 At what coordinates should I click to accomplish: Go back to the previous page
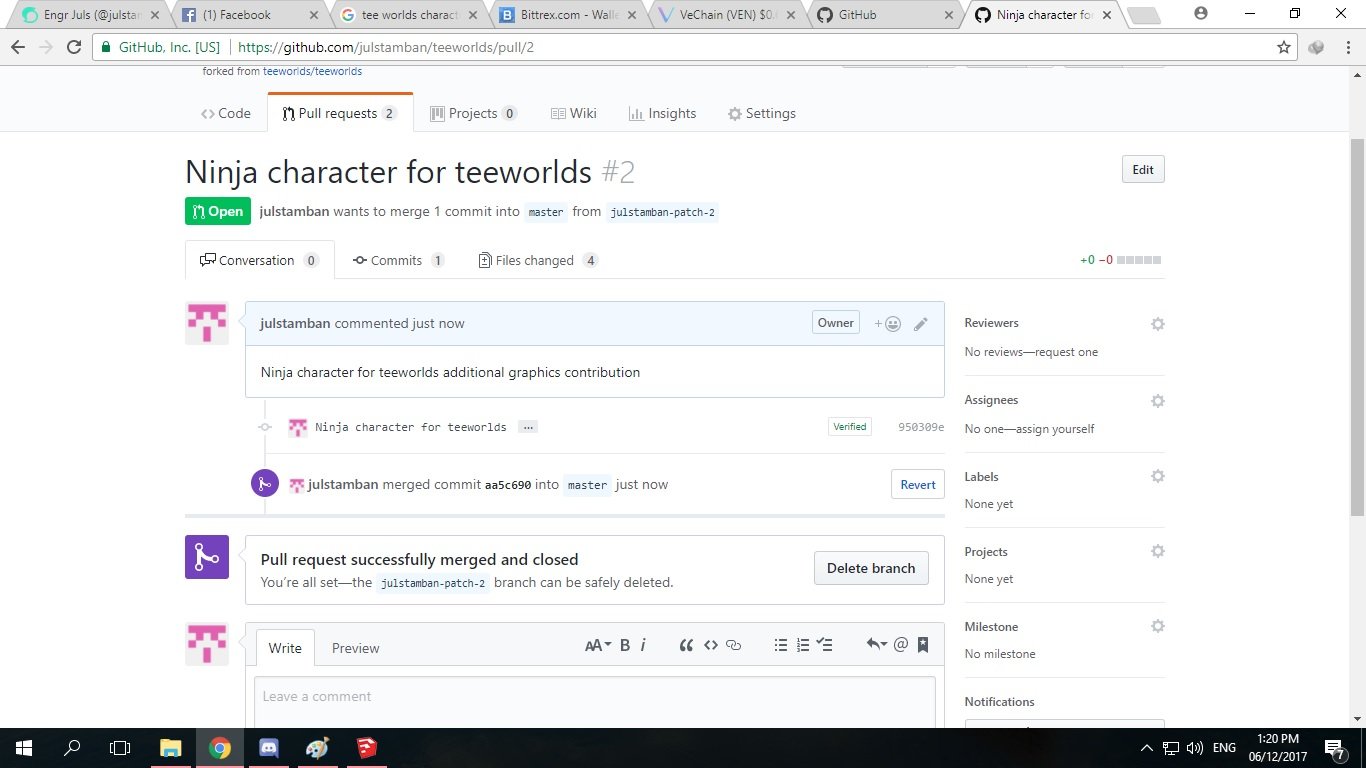tap(18, 47)
